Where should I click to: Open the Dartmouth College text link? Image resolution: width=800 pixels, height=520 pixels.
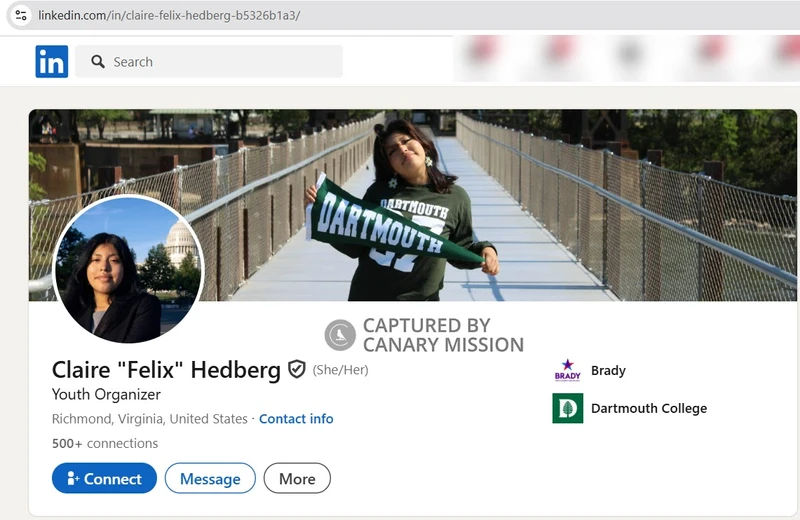coord(648,408)
